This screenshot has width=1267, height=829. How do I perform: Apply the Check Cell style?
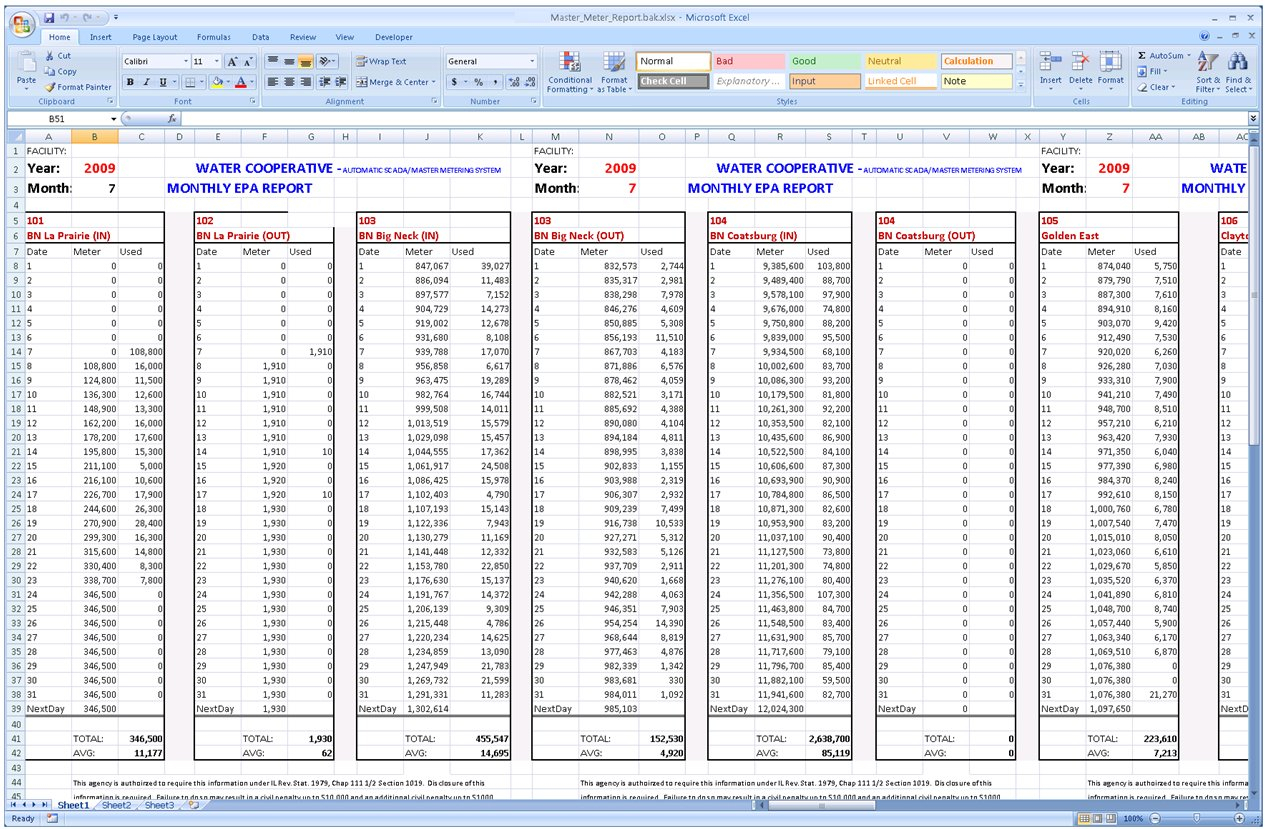673,81
